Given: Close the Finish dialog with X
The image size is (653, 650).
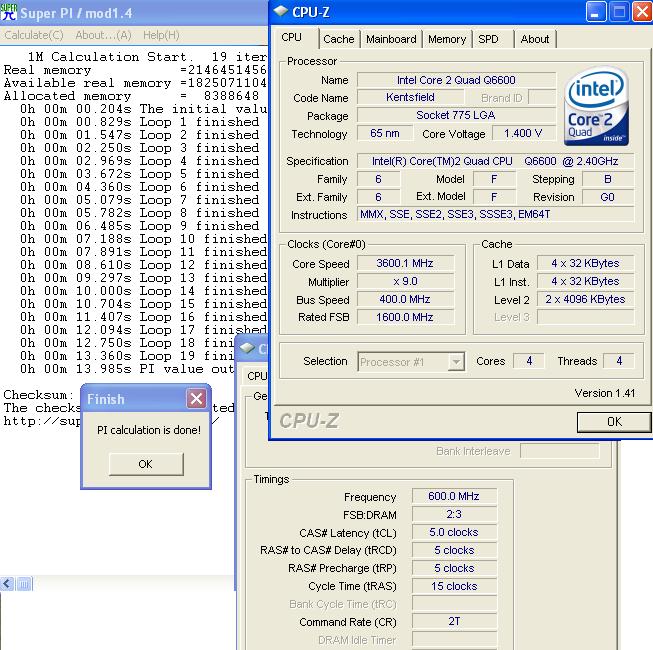Looking at the screenshot, I should click(x=196, y=399).
